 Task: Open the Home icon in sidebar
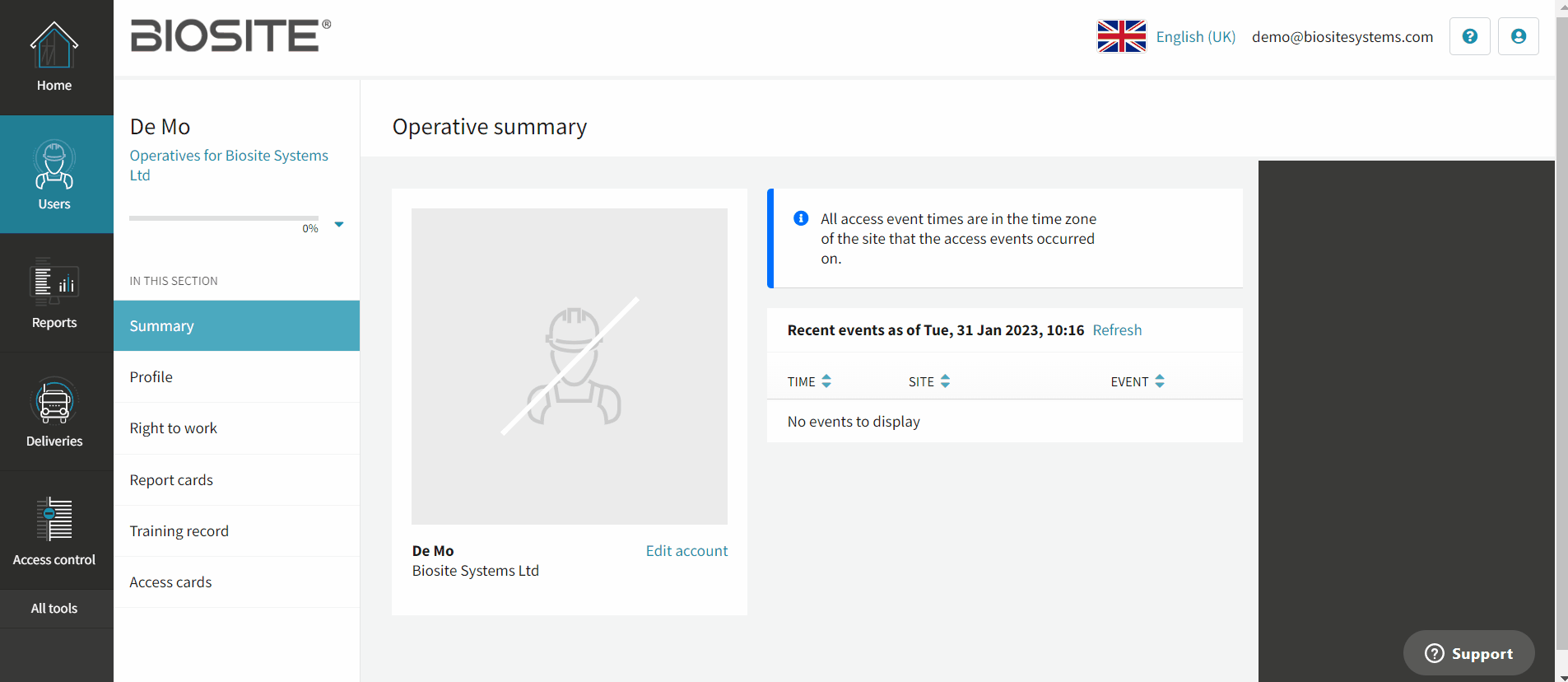54,46
